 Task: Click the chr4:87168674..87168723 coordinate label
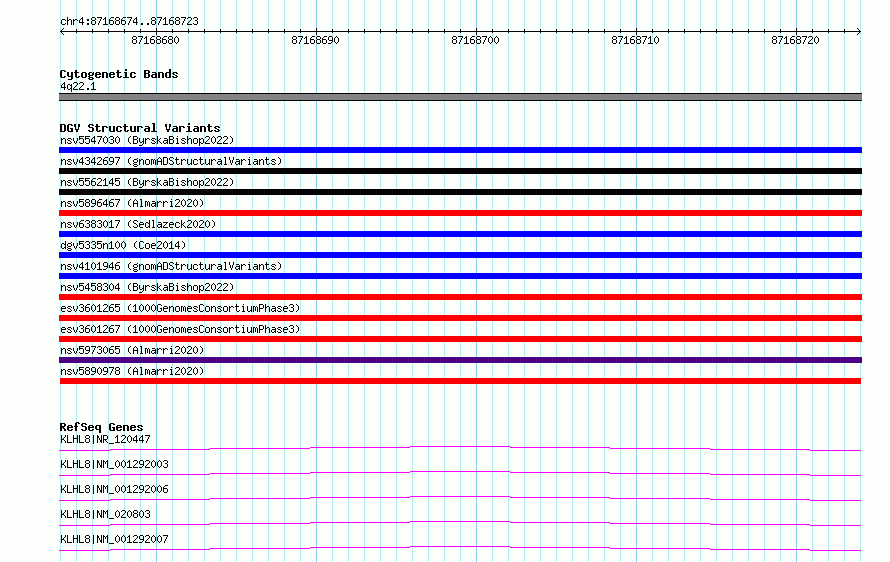[129, 21]
